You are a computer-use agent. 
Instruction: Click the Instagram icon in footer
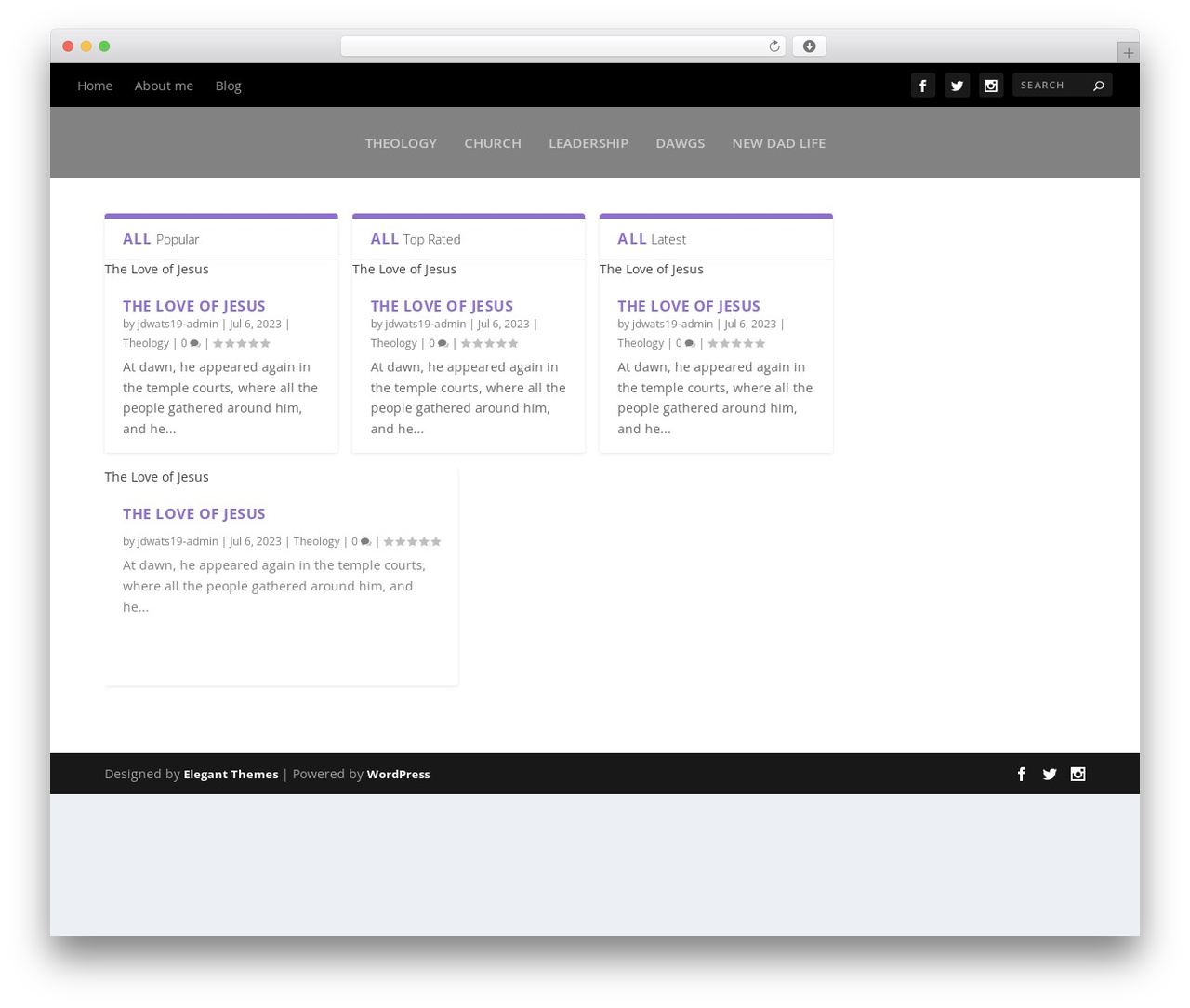1078,774
